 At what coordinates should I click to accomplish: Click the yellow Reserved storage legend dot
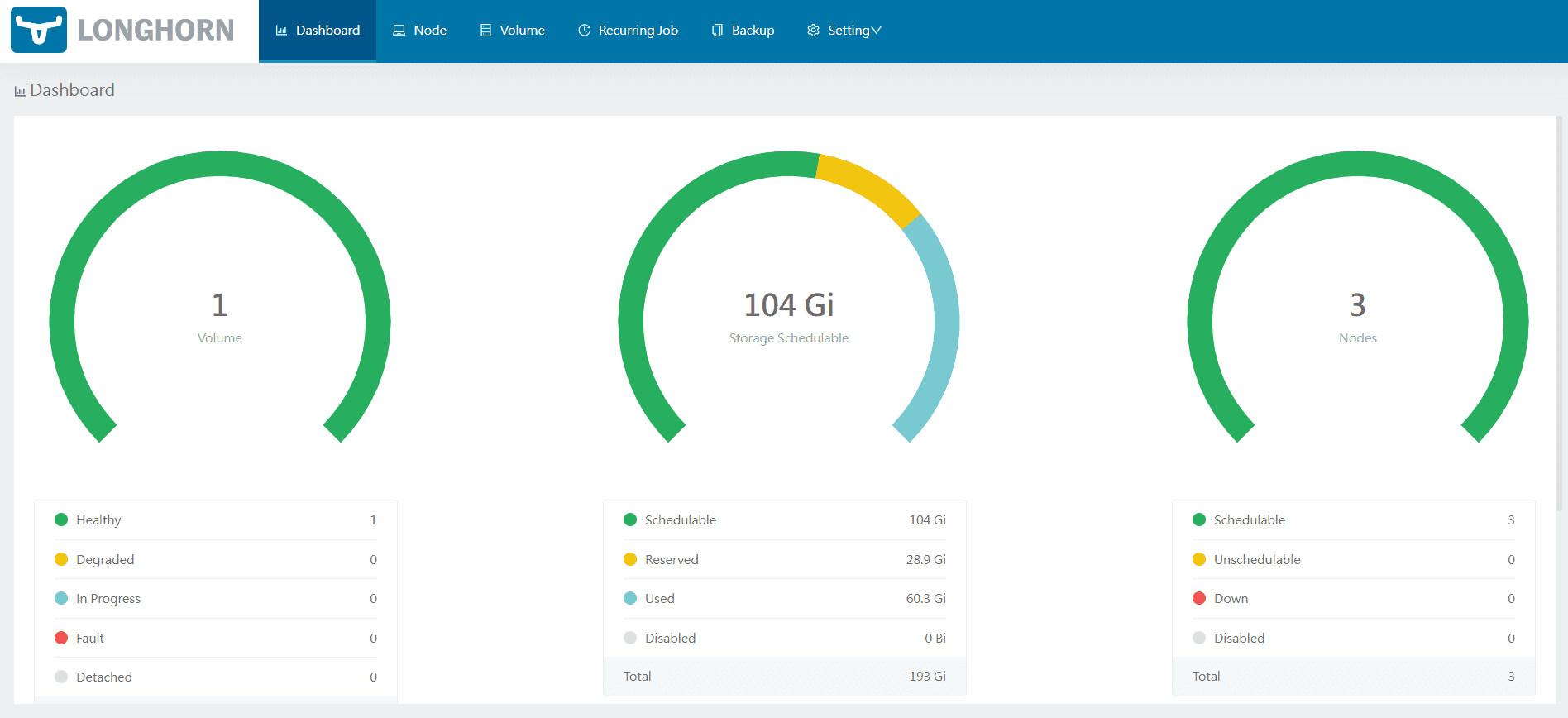[630, 560]
